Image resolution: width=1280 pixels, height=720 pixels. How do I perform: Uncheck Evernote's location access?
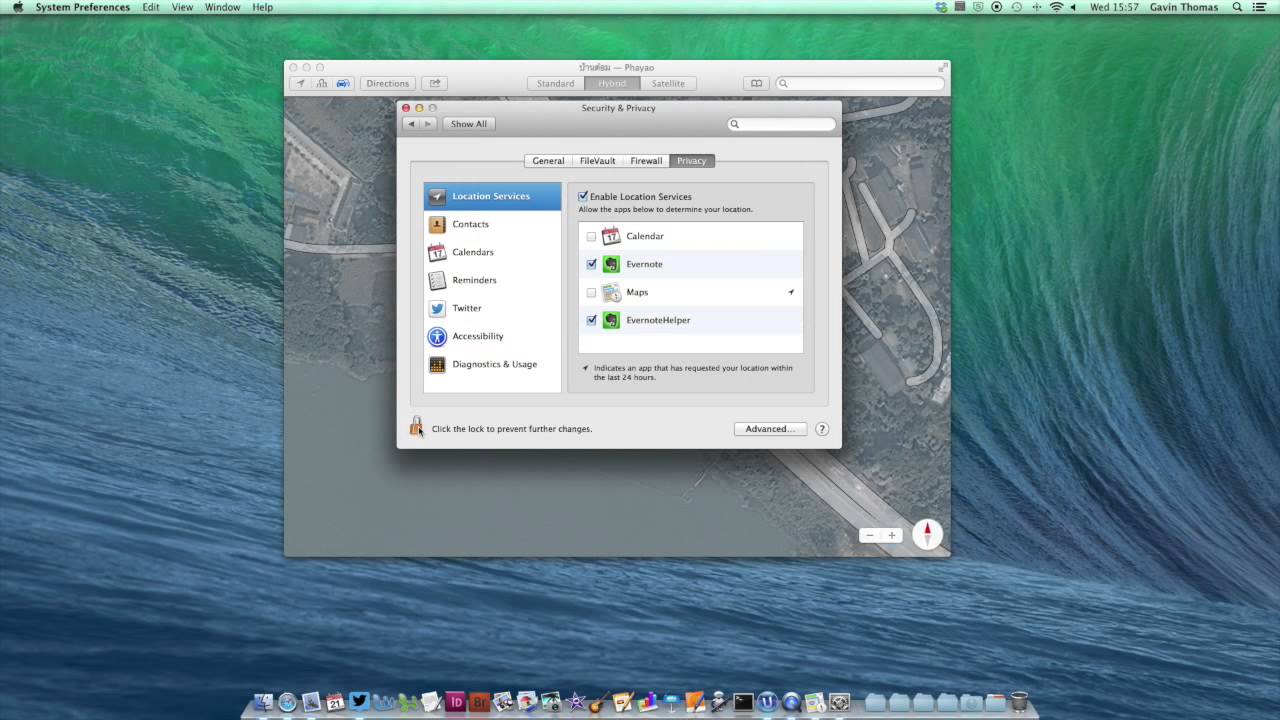pyautogui.click(x=591, y=264)
